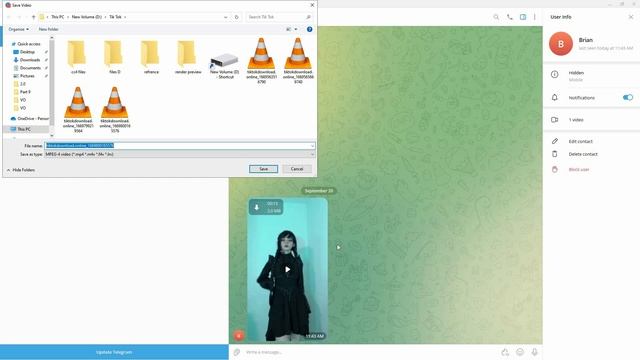Click the Search Tik Tok box
The height and width of the screenshot is (360, 640).
pyautogui.click(x=280, y=17)
